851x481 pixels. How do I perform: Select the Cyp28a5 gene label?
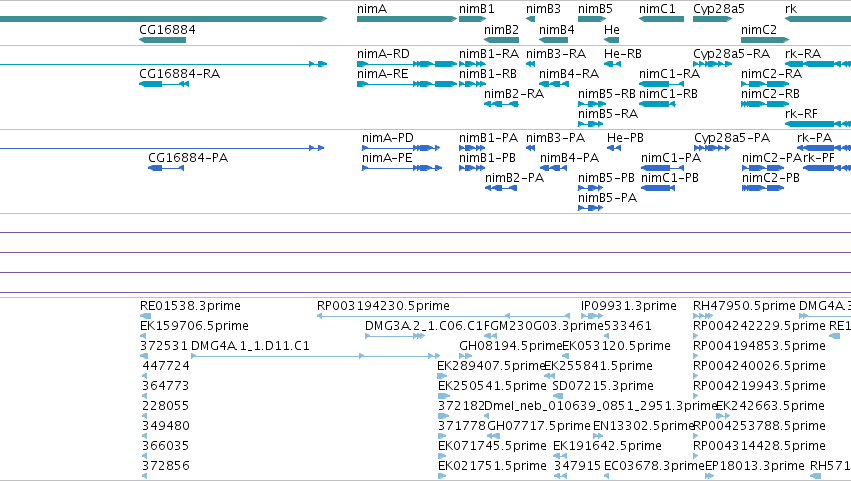tap(719, 9)
